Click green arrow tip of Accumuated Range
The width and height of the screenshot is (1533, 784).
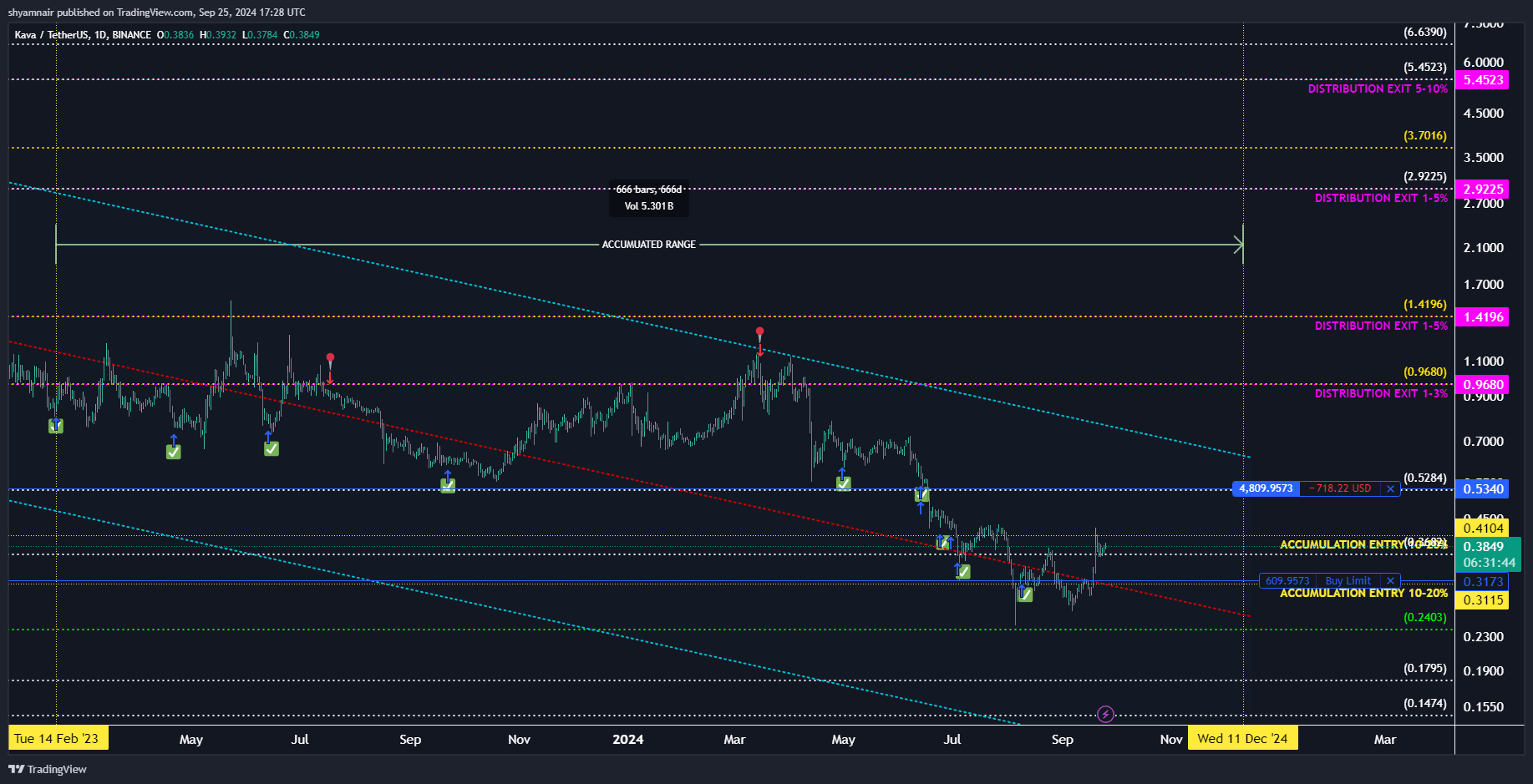tap(1240, 245)
